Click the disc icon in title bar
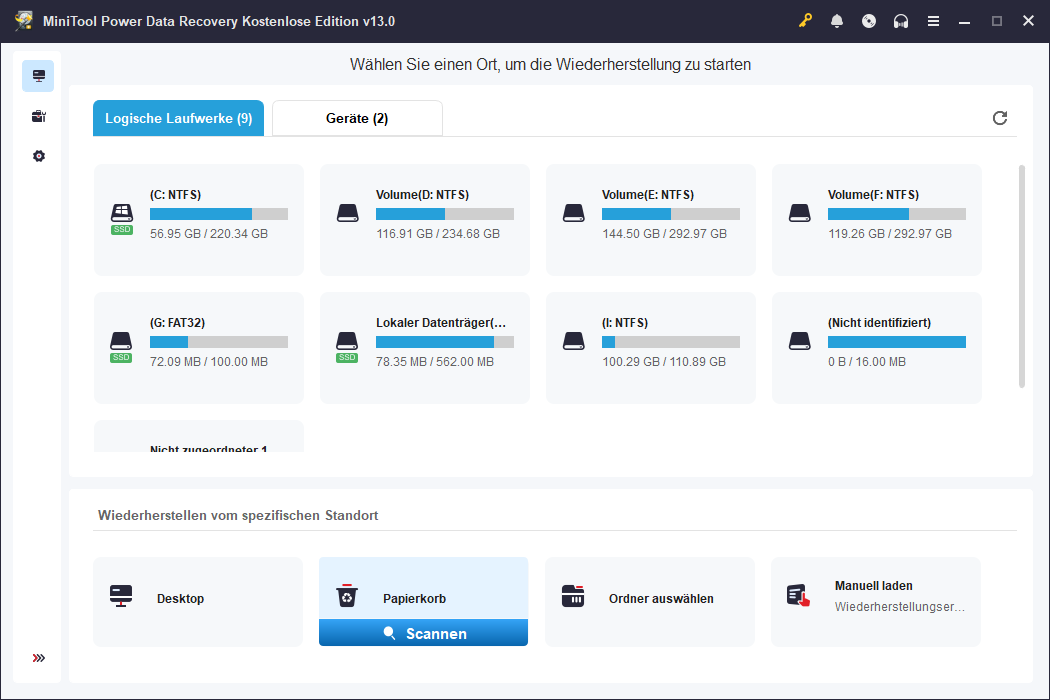The width and height of the screenshot is (1050, 700). [x=869, y=21]
